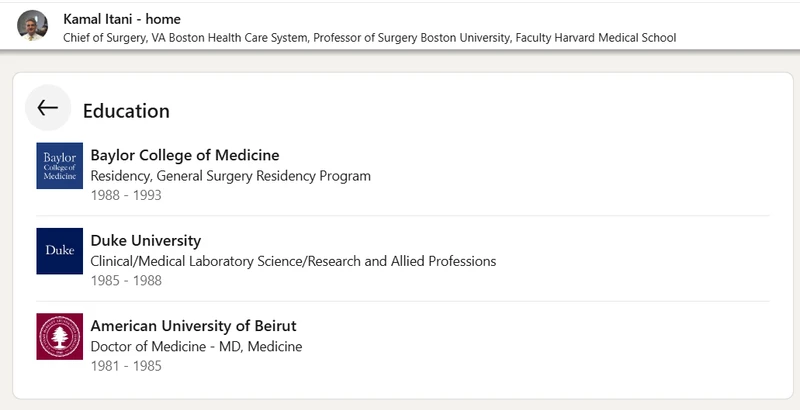Viewport: 800px width, 410px height.
Task: Select the 1981 - 1985 date range
Action: tap(125, 366)
